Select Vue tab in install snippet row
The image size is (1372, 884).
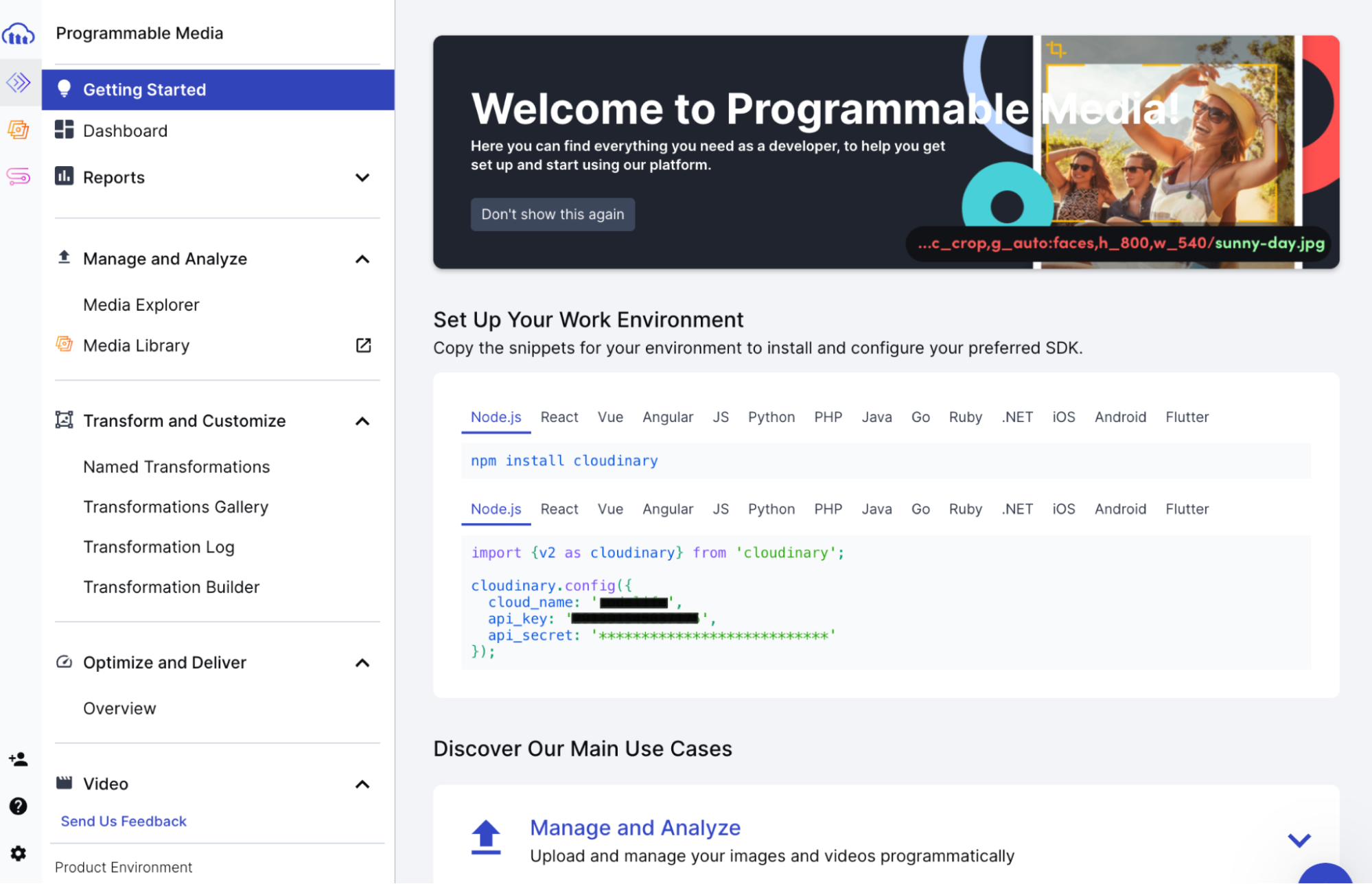pos(610,417)
